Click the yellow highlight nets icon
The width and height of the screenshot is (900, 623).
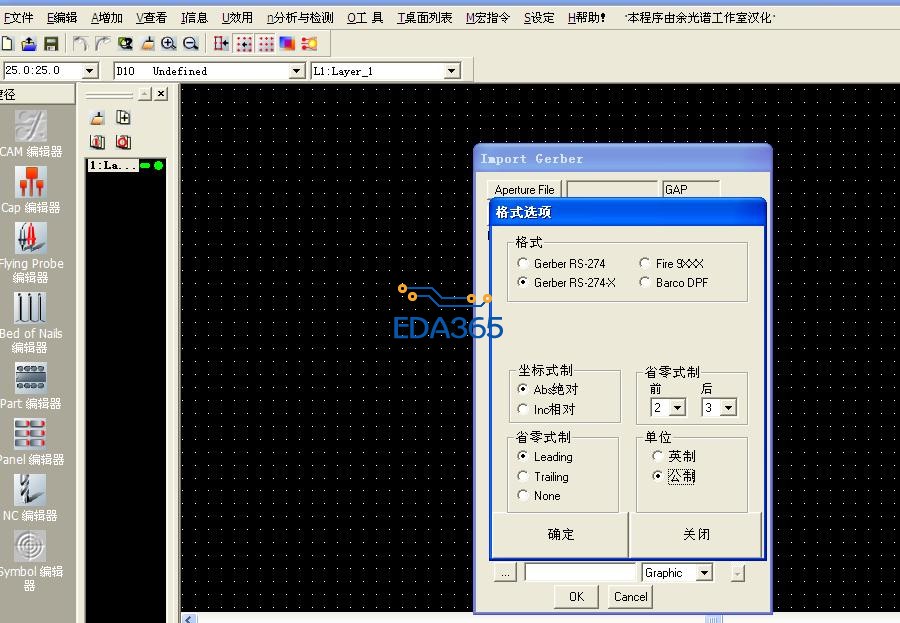click(x=309, y=44)
